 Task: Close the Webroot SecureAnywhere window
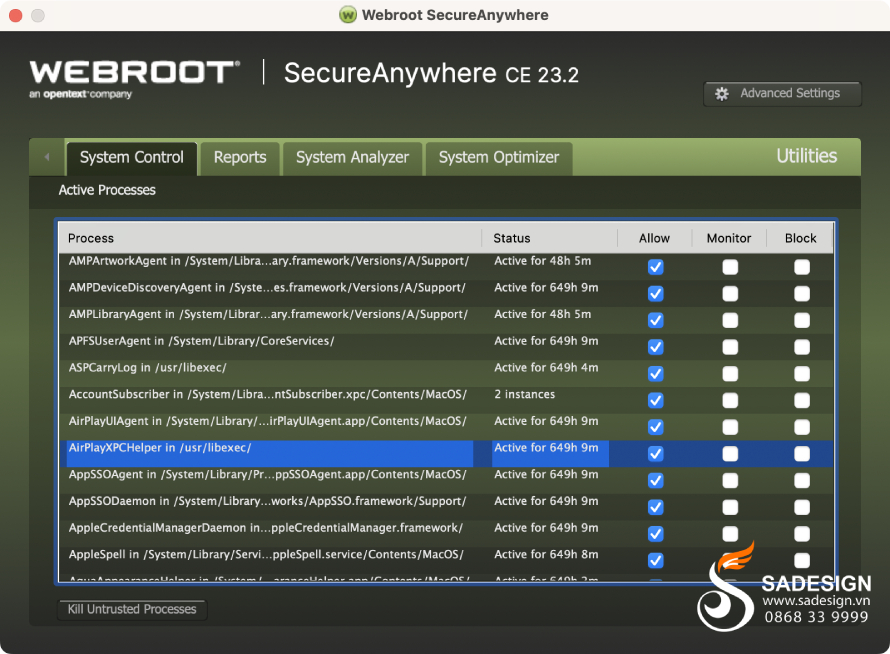[16, 15]
